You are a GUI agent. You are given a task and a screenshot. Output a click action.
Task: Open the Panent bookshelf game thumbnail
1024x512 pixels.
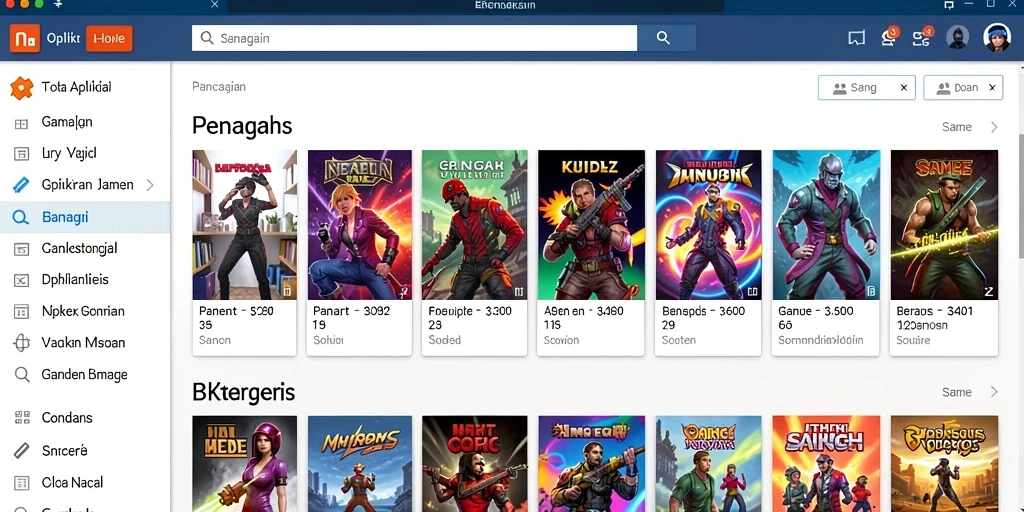point(245,225)
